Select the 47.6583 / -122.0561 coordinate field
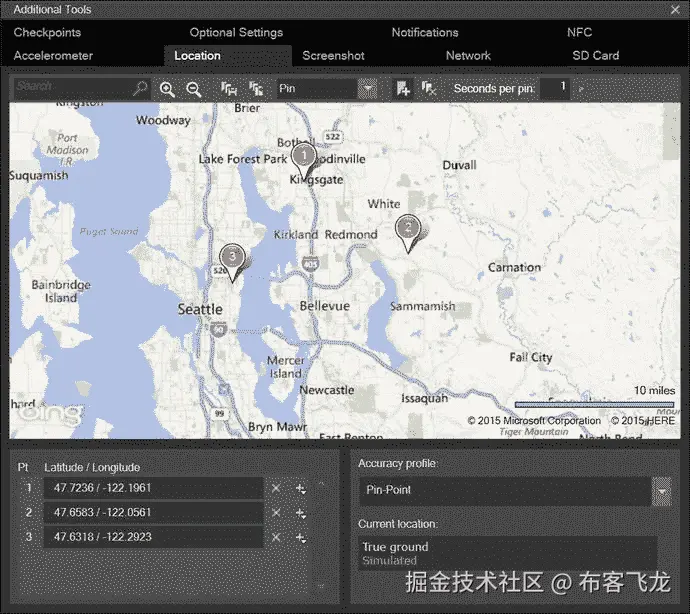 (x=154, y=513)
